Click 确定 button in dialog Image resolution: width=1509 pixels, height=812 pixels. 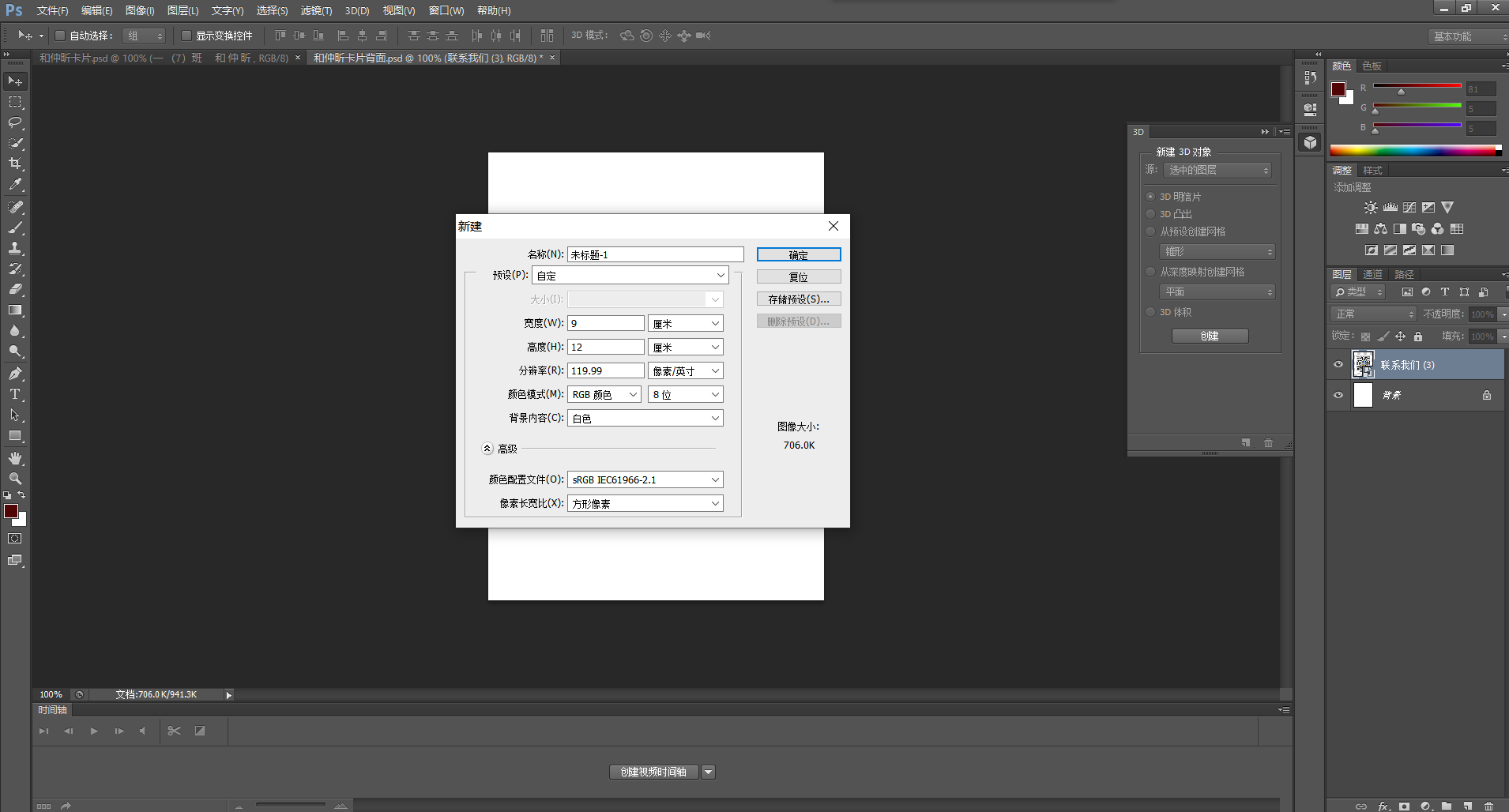799,254
